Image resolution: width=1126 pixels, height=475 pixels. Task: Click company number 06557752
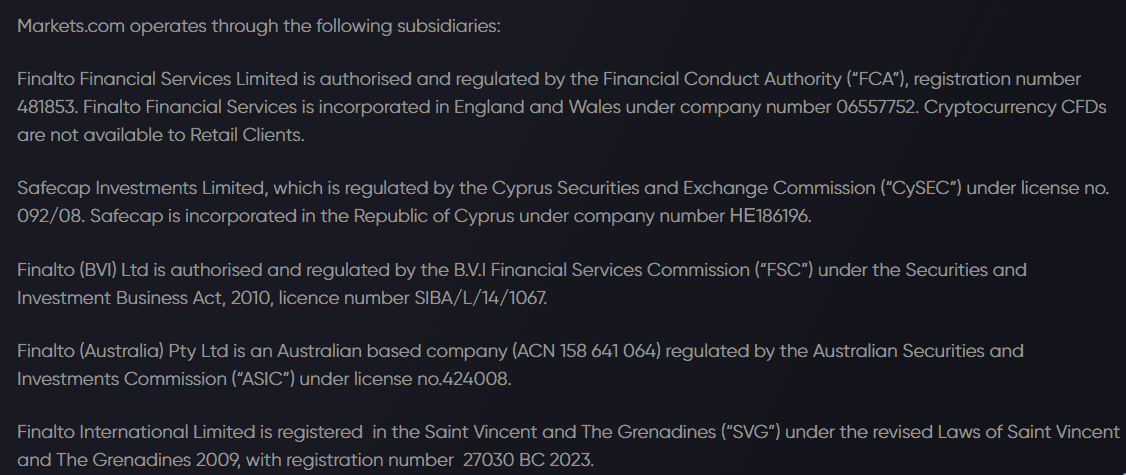point(876,107)
